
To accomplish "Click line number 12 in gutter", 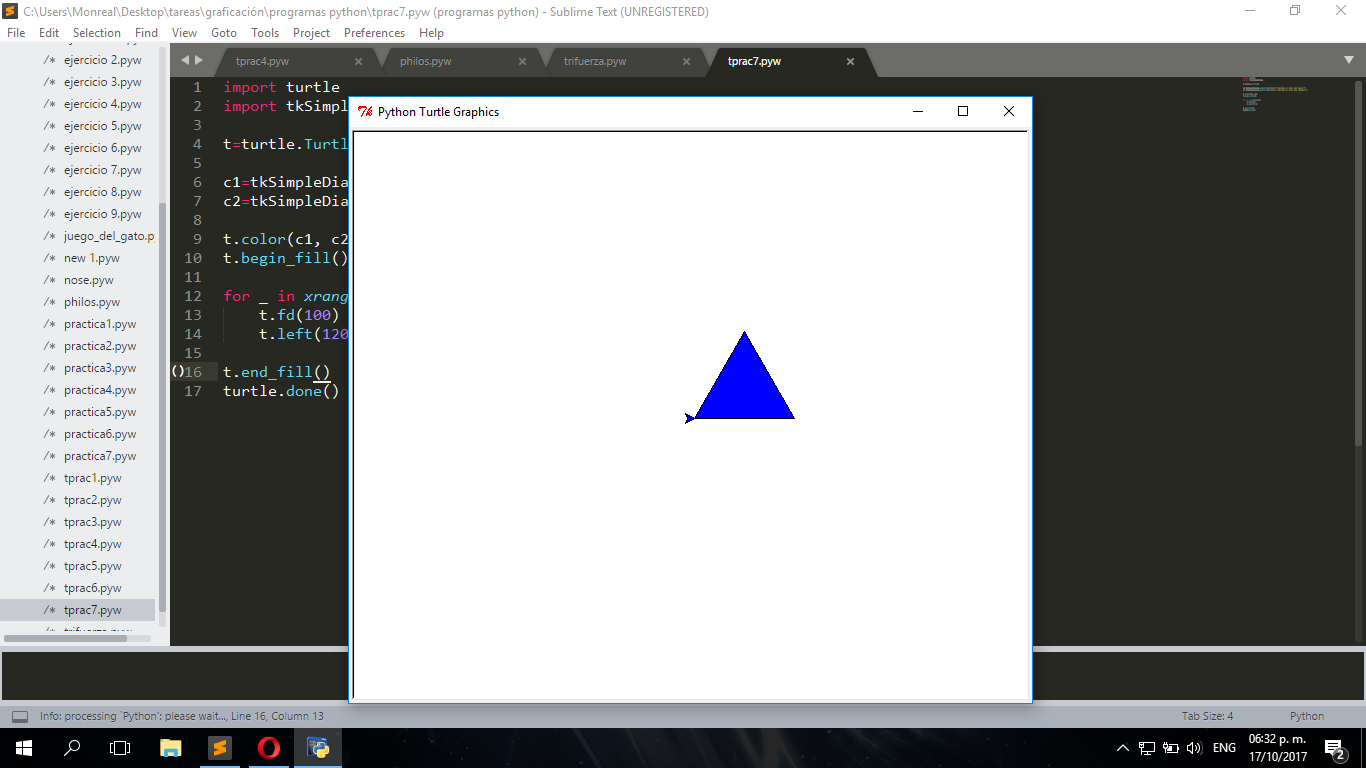I will click(x=193, y=296).
